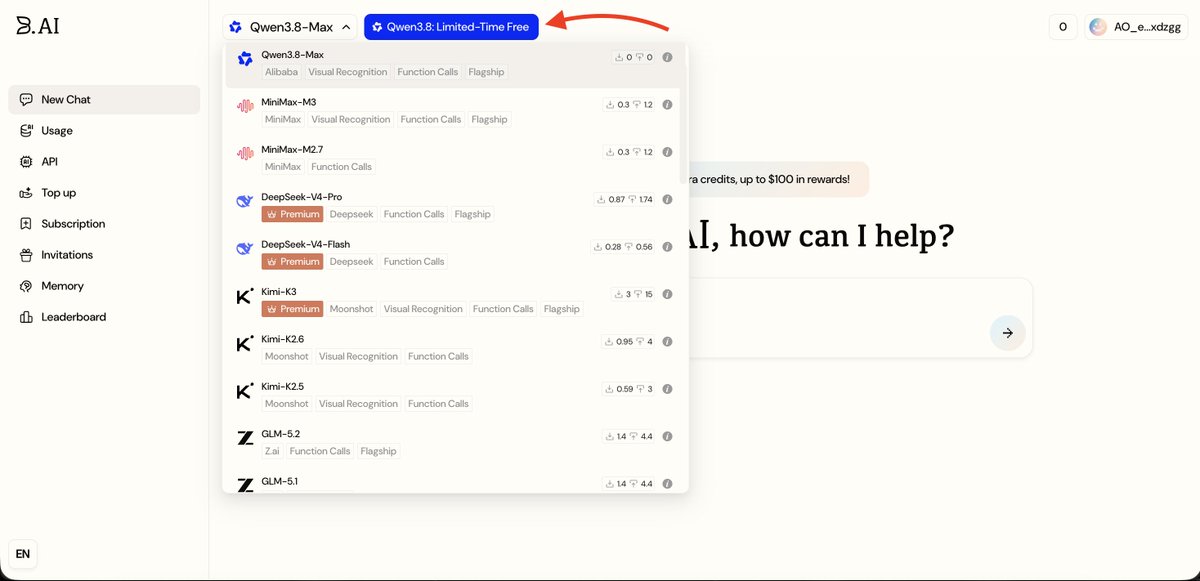Click the DeepSeek whale logo on DeepSeek-V4-Pro

244,202
